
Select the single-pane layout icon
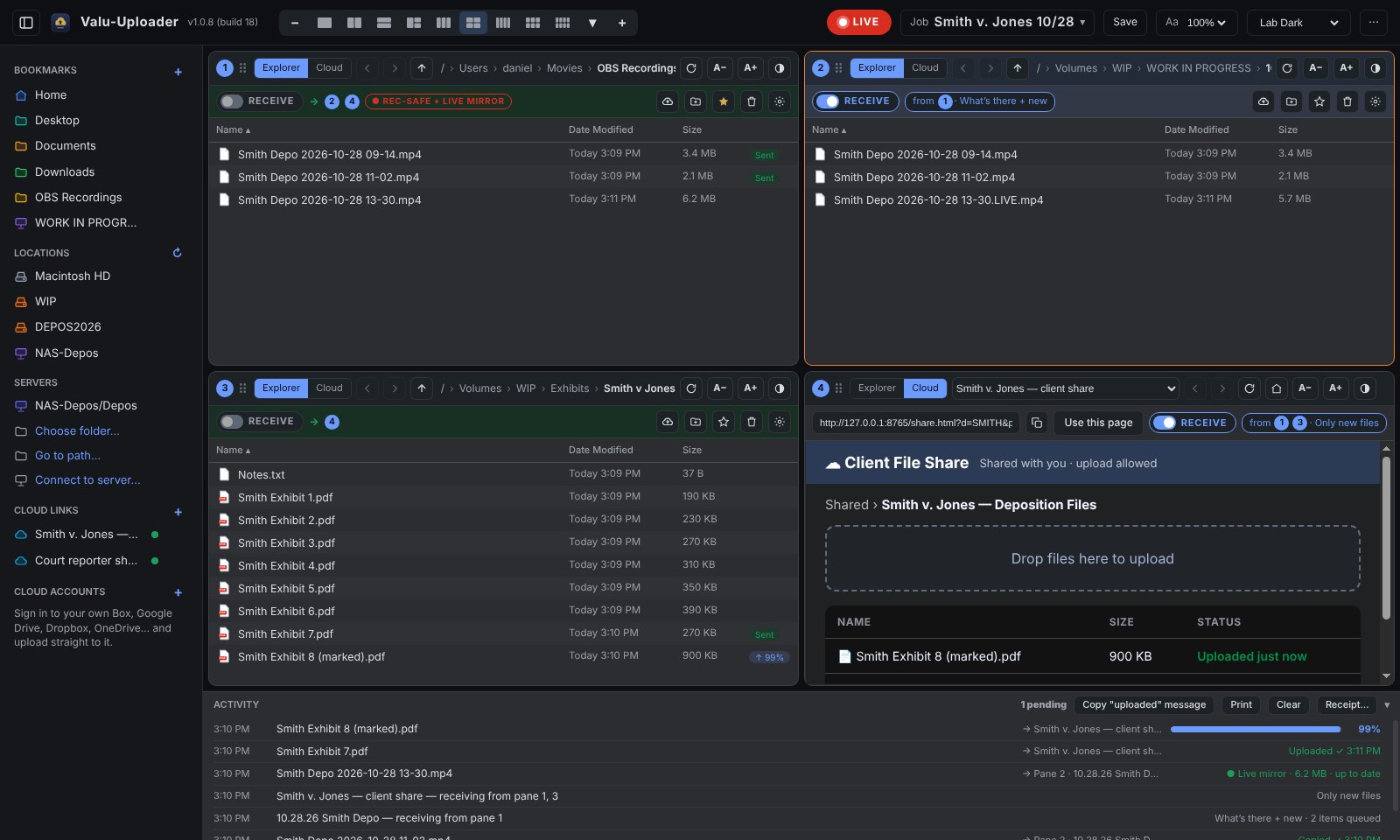[325, 23]
